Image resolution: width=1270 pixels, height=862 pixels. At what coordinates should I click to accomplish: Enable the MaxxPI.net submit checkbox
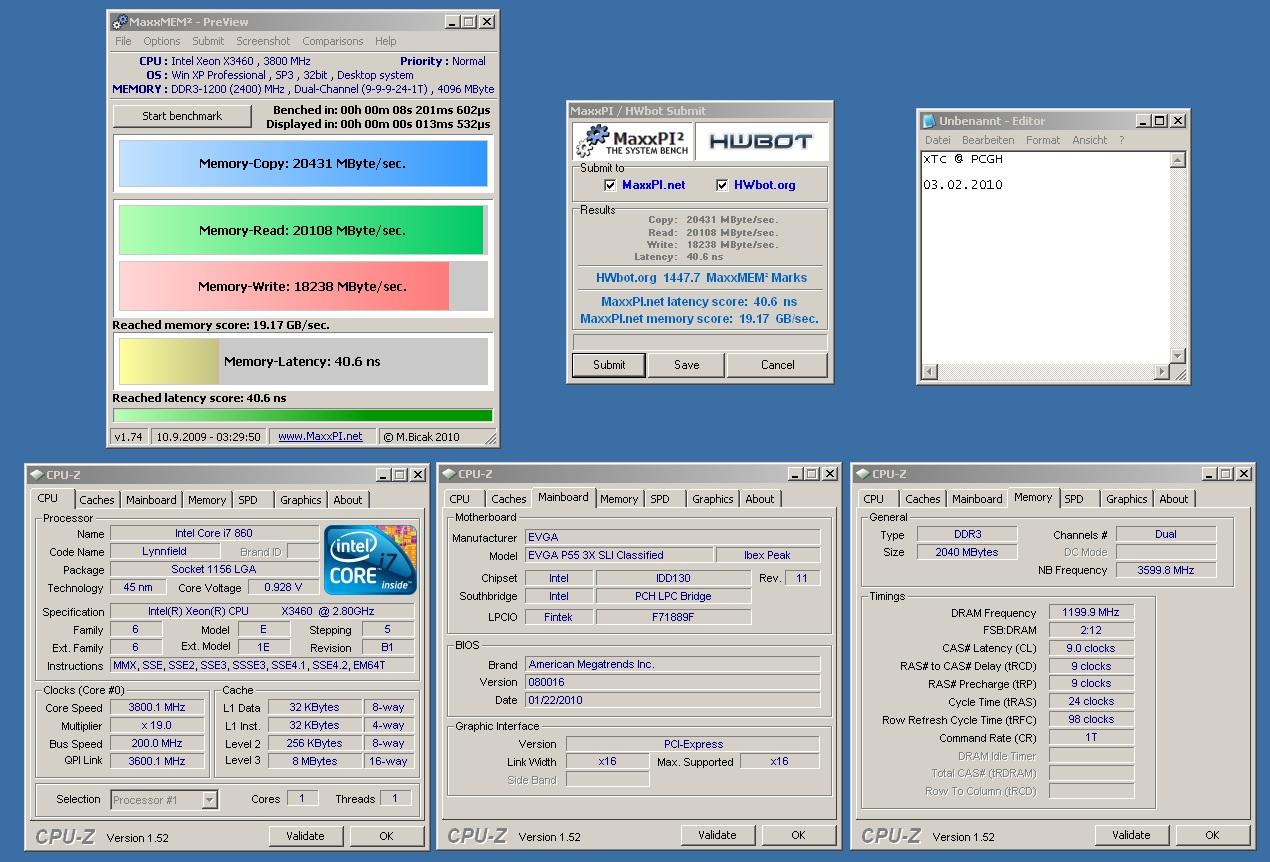610,186
